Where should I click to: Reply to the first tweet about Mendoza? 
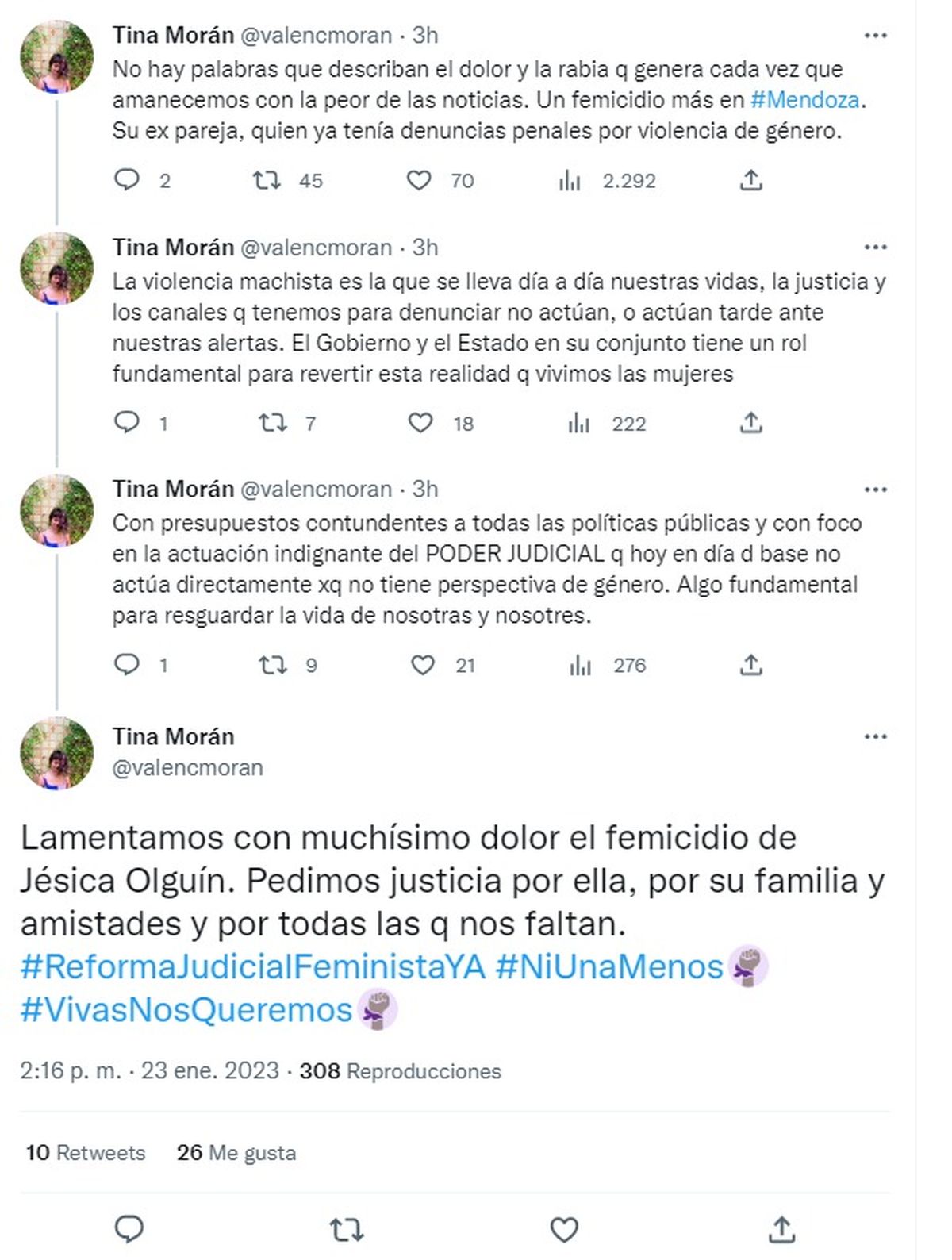click(x=127, y=180)
